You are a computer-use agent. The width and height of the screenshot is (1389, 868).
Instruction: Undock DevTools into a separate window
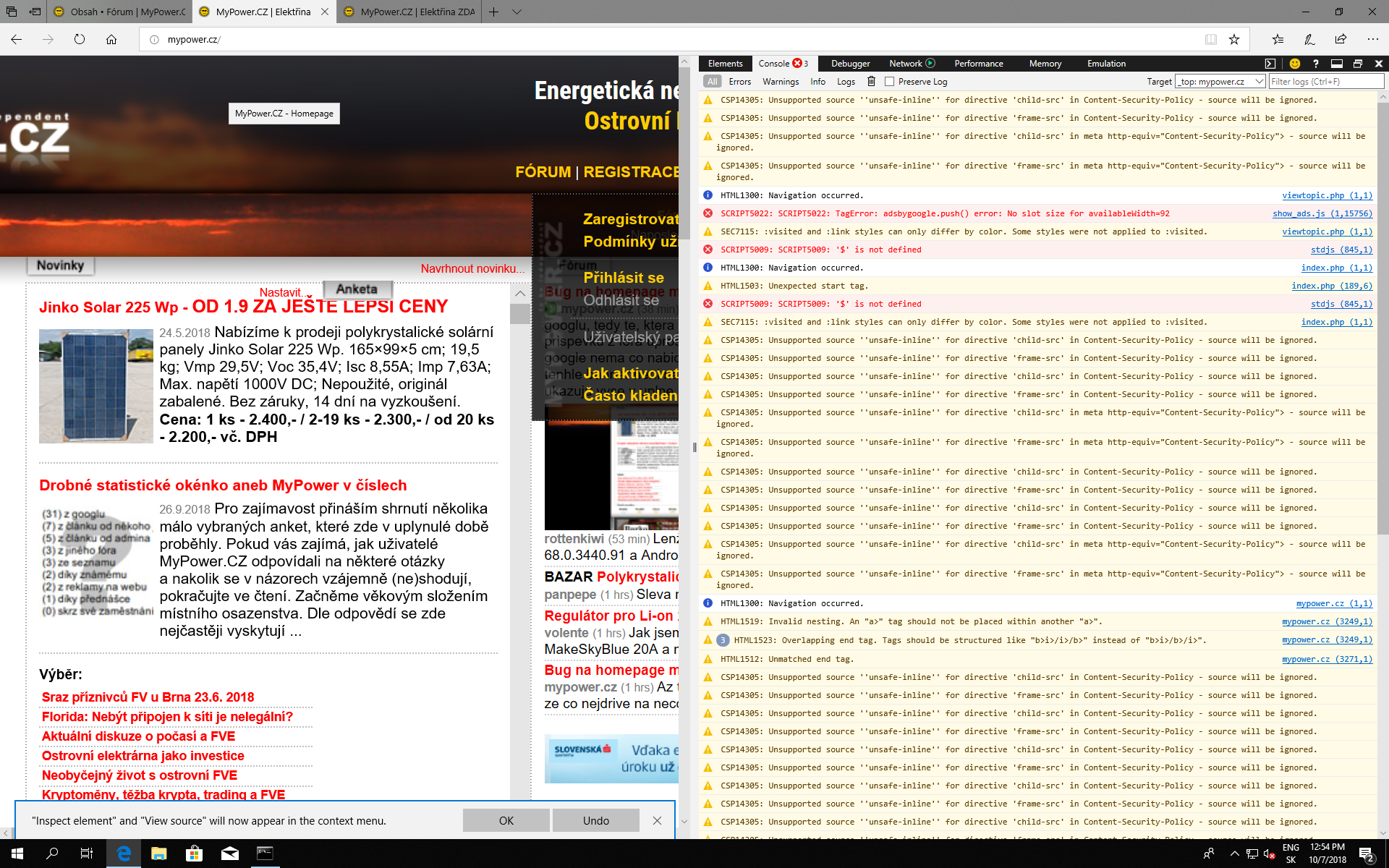(1358, 64)
